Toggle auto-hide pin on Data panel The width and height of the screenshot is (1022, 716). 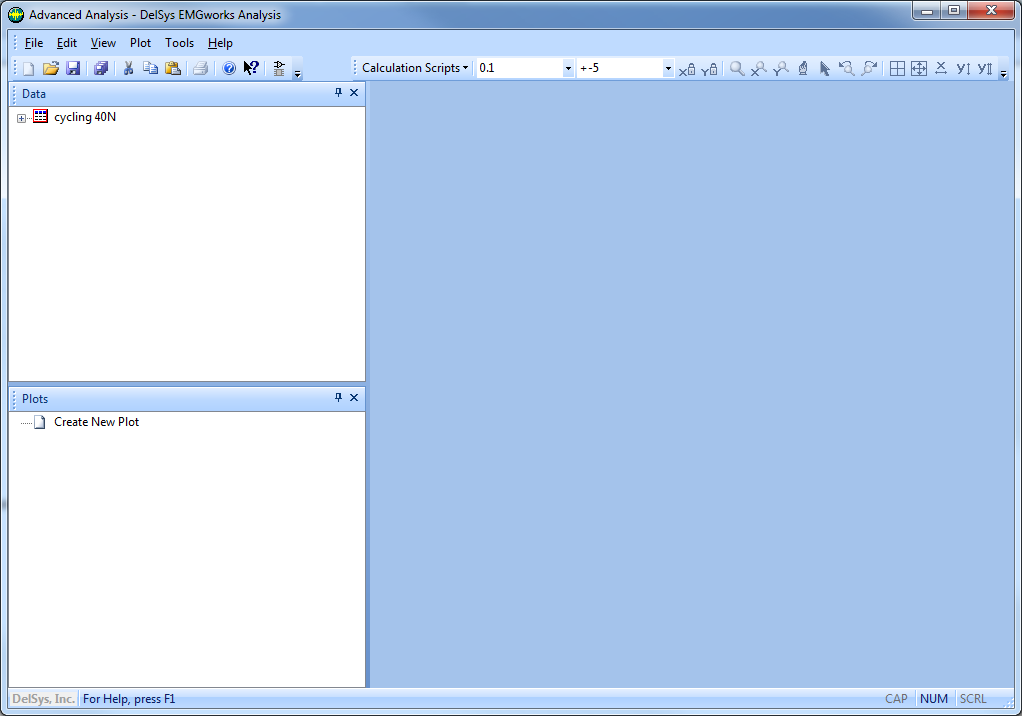pos(338,93)
